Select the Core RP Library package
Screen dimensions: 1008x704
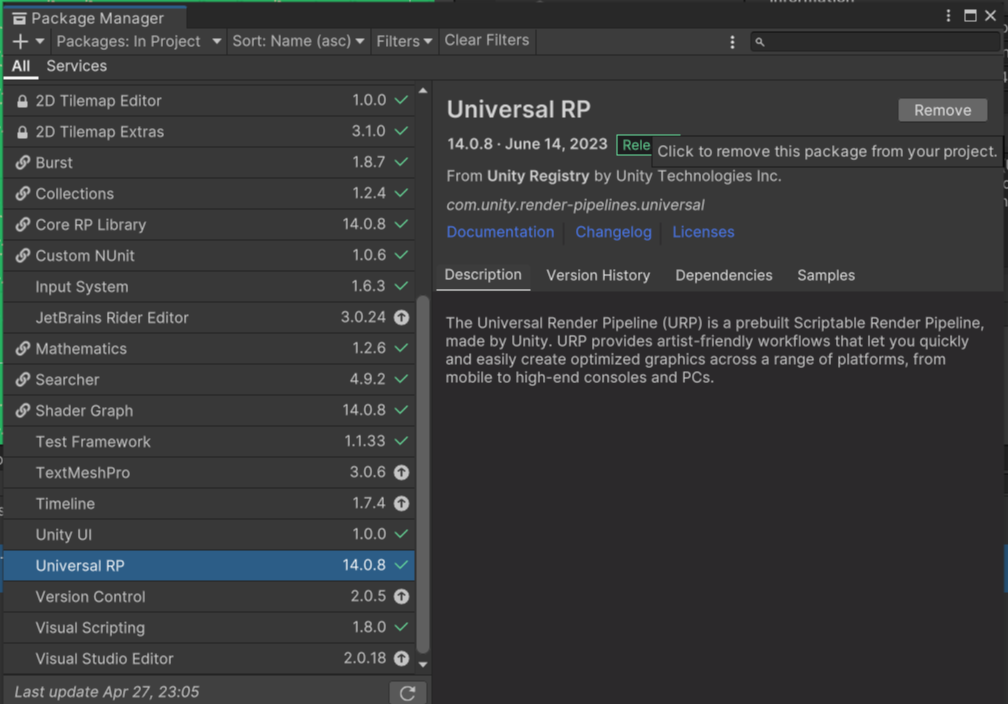[x=209, y=224]
